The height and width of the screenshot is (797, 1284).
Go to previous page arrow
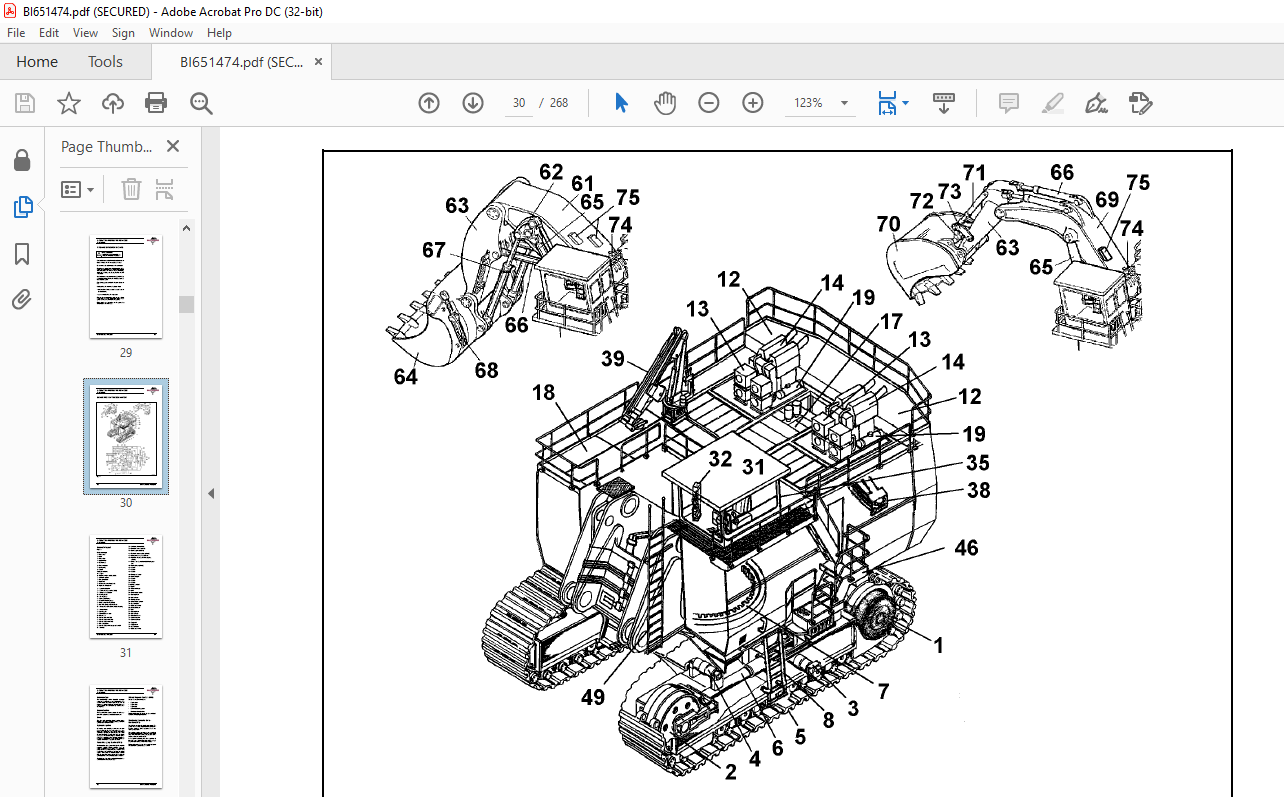coord(429,103)
